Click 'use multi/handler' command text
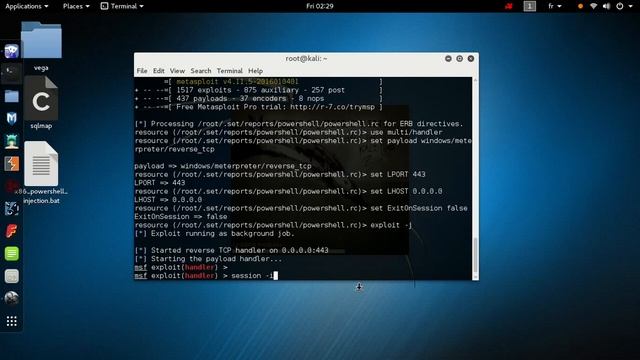 click(406, 132)
